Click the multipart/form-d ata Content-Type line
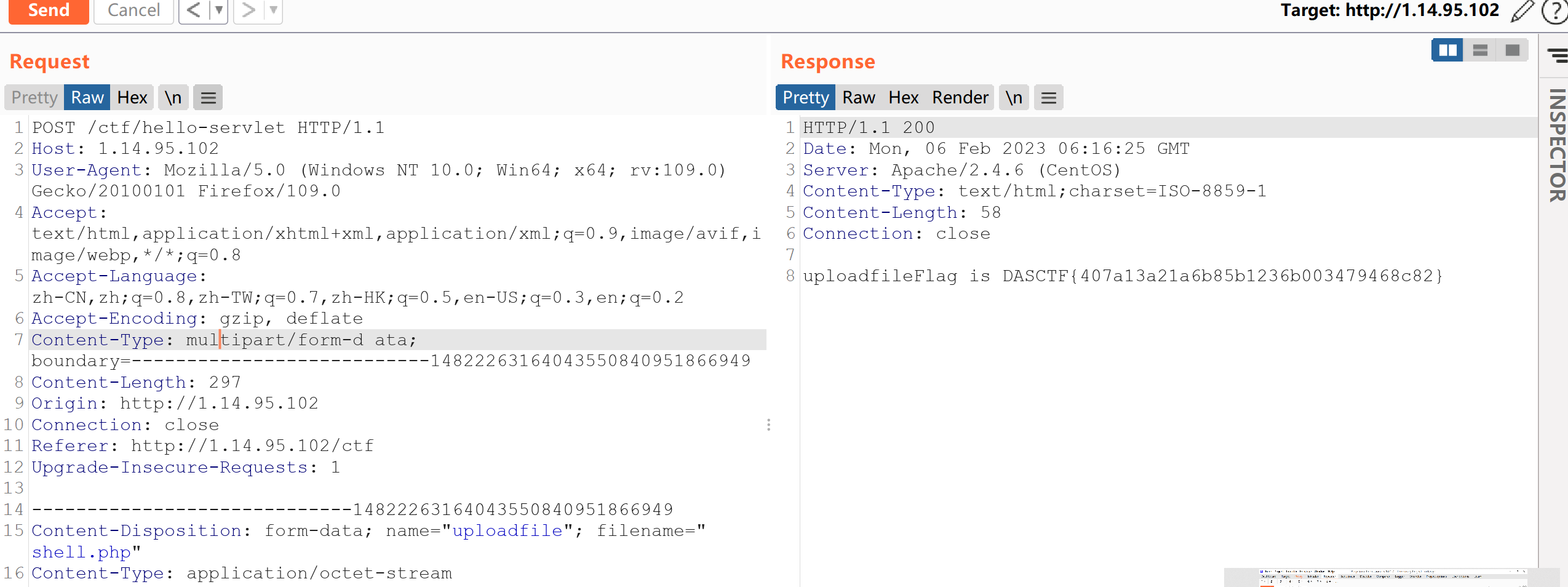This screenshot has width=1568, height=587. click(x=224, y=340)
